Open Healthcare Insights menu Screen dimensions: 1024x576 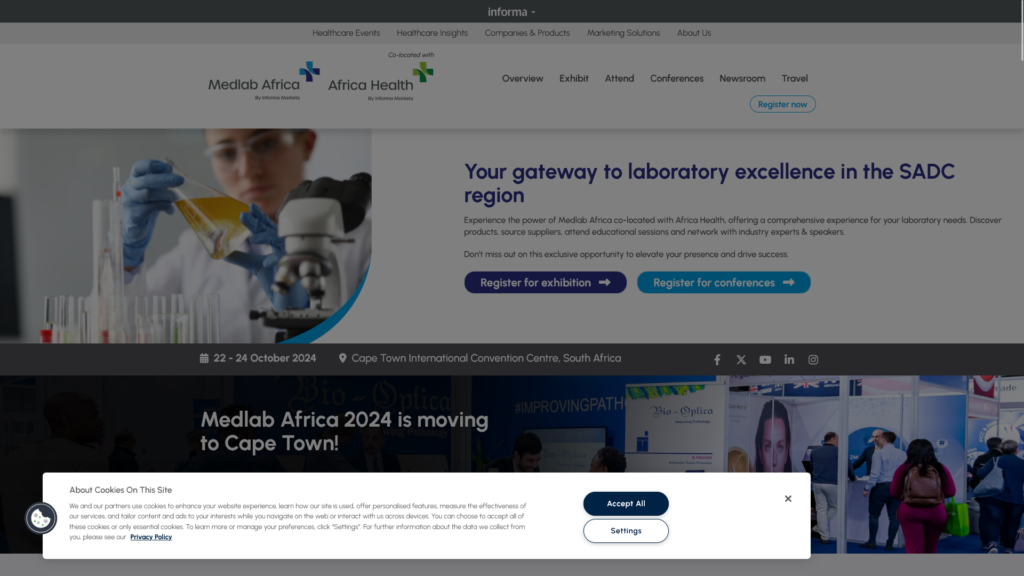[432, 33]
